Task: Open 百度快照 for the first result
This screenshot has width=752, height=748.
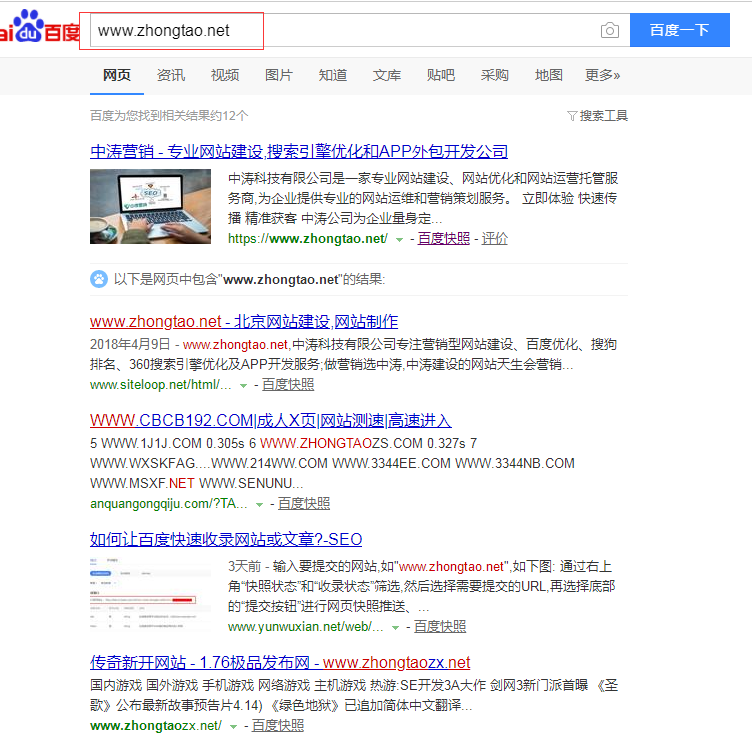Action: tap(443, 239)
